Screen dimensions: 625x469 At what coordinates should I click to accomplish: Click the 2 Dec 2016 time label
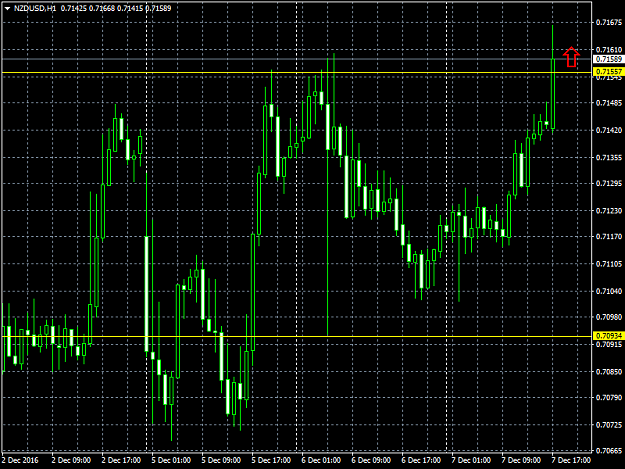coord(20,460)
